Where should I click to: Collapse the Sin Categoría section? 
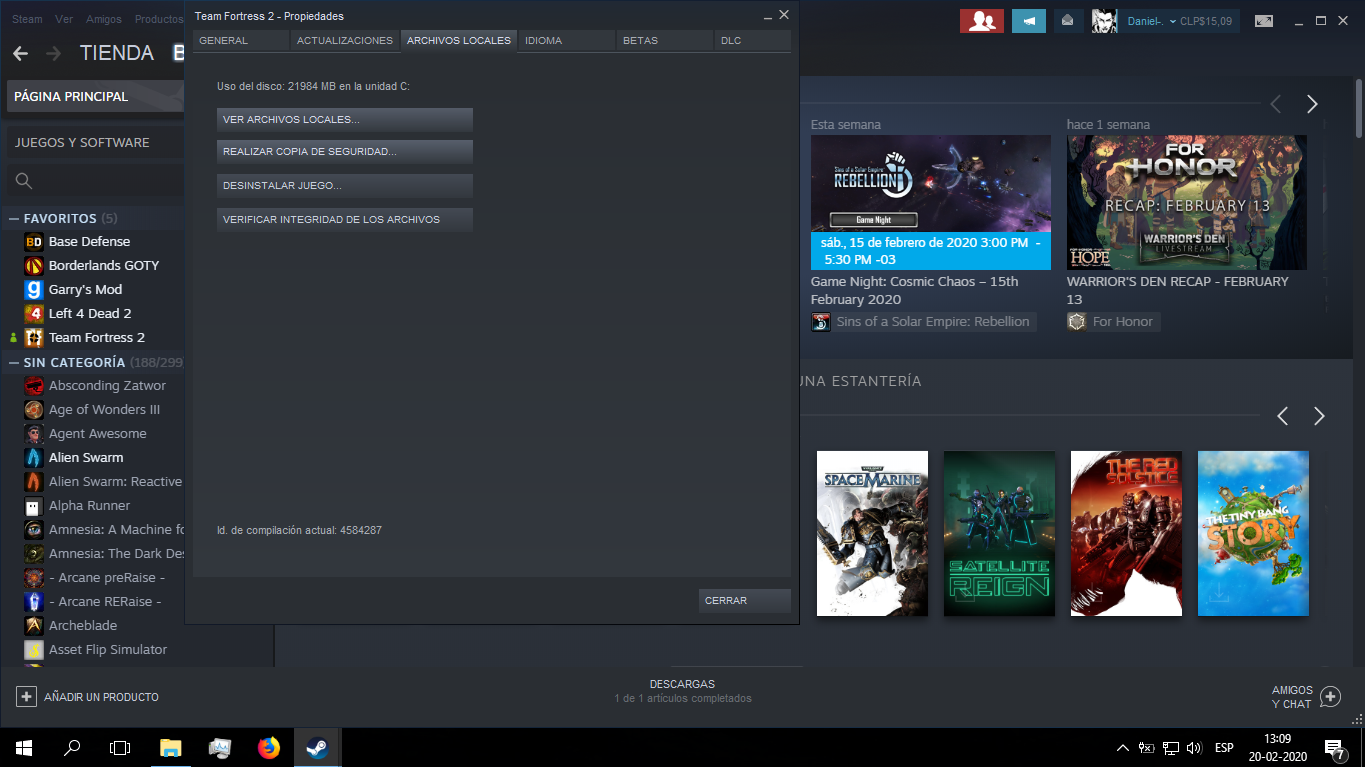(14, 362)
